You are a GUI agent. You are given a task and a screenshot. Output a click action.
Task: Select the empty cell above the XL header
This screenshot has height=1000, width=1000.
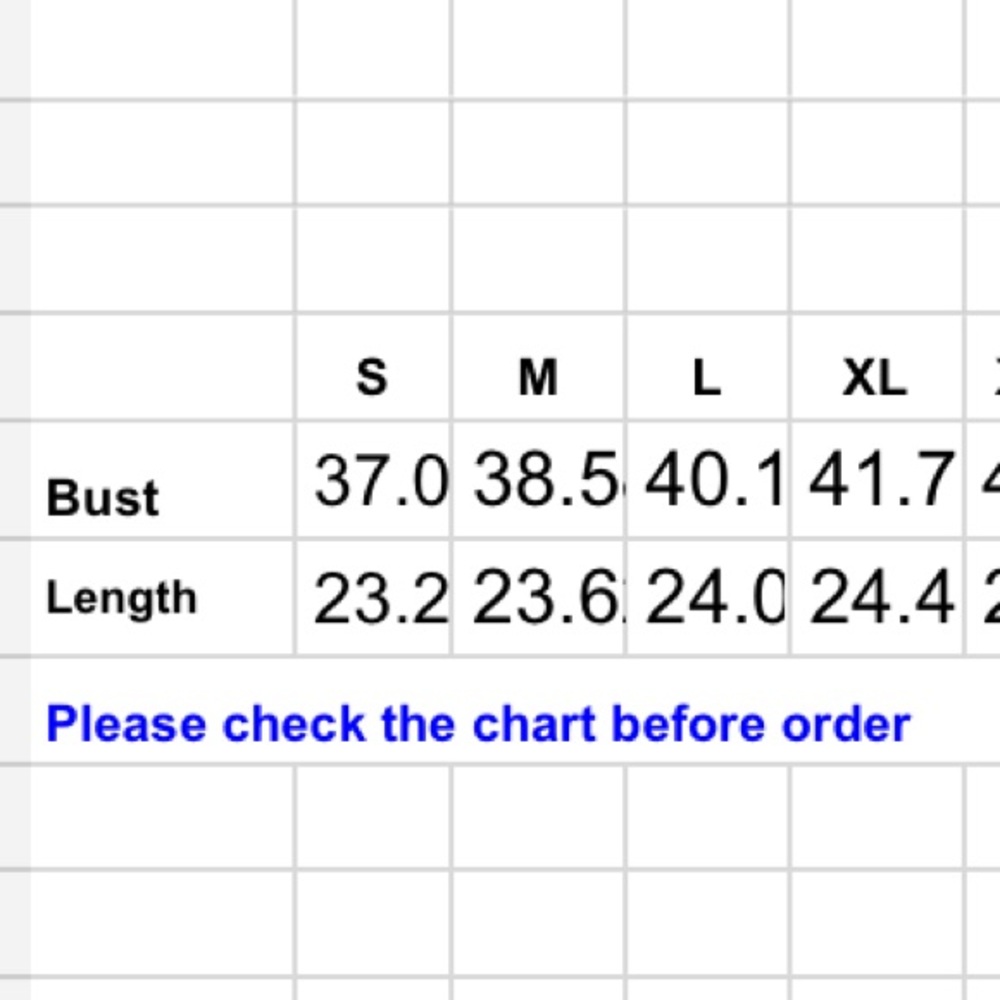point(878,259)
